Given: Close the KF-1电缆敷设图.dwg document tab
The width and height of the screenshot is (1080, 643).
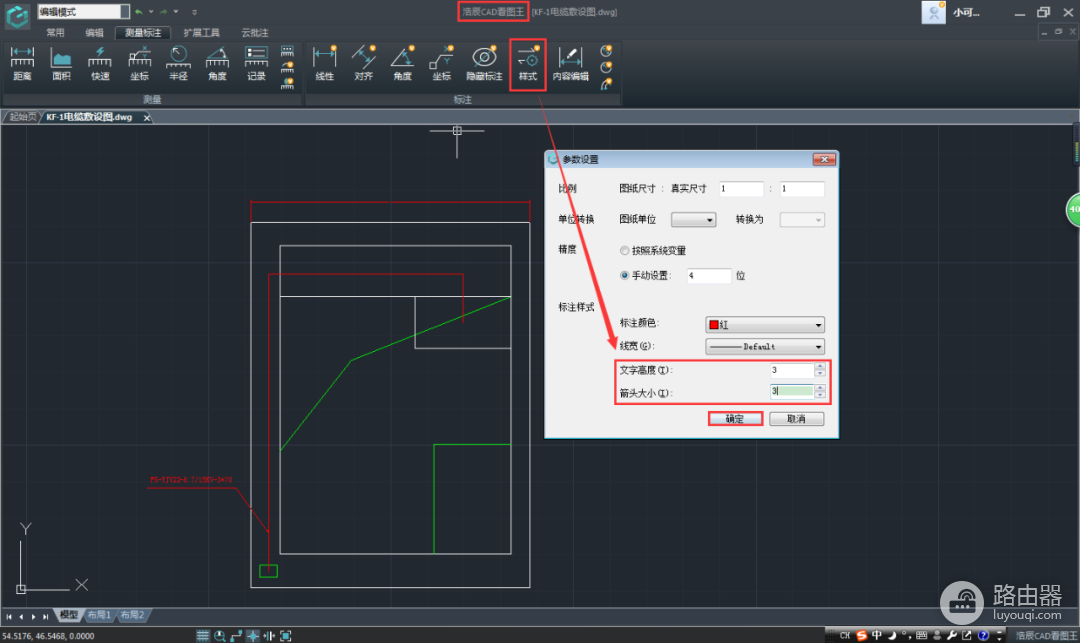Looking at the screenshot, I should tap(147, 118).
